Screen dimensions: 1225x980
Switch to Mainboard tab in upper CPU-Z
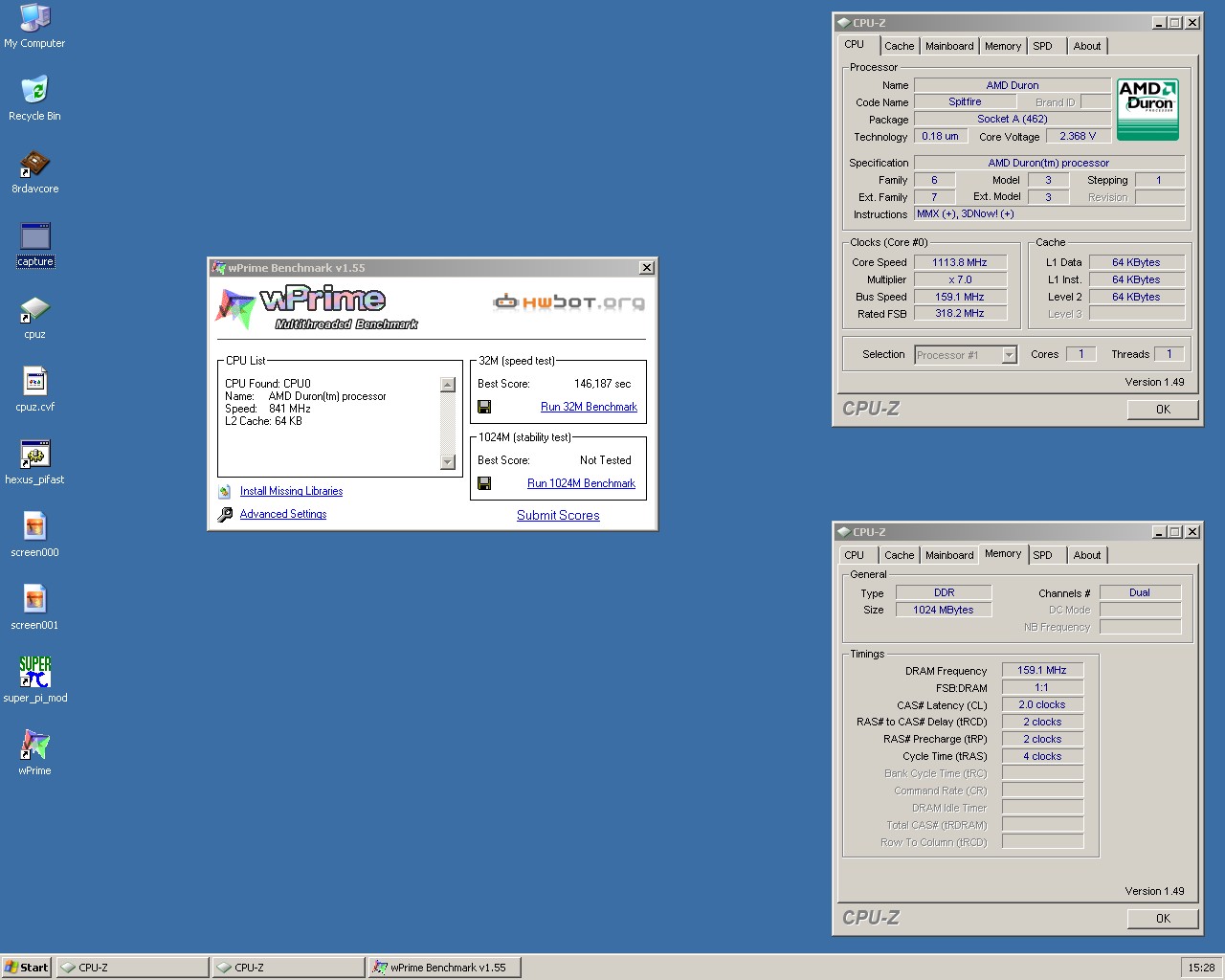tap(949, 46)
